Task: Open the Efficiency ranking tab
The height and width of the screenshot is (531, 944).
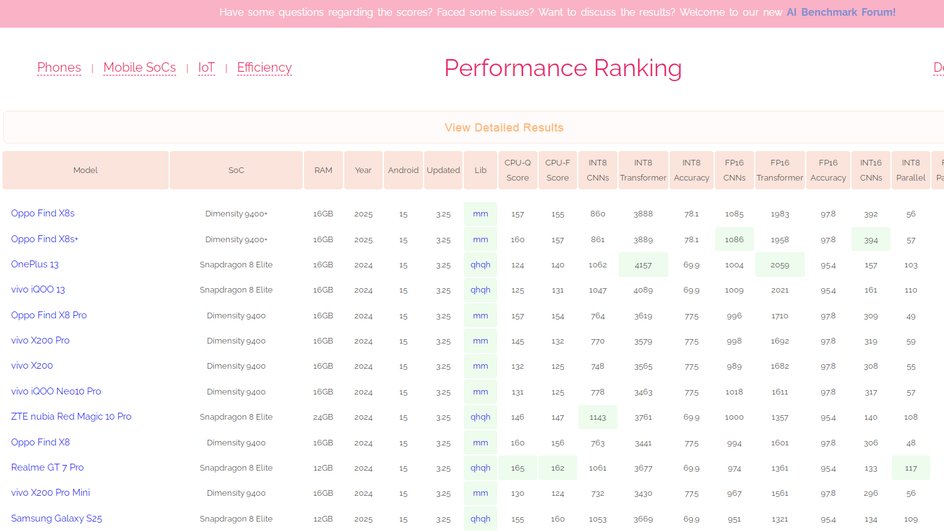Action: point(264,67)
